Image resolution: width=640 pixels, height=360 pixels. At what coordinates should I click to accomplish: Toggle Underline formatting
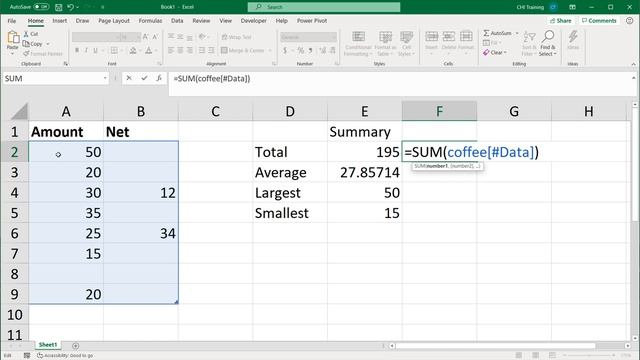click(96, 50)
